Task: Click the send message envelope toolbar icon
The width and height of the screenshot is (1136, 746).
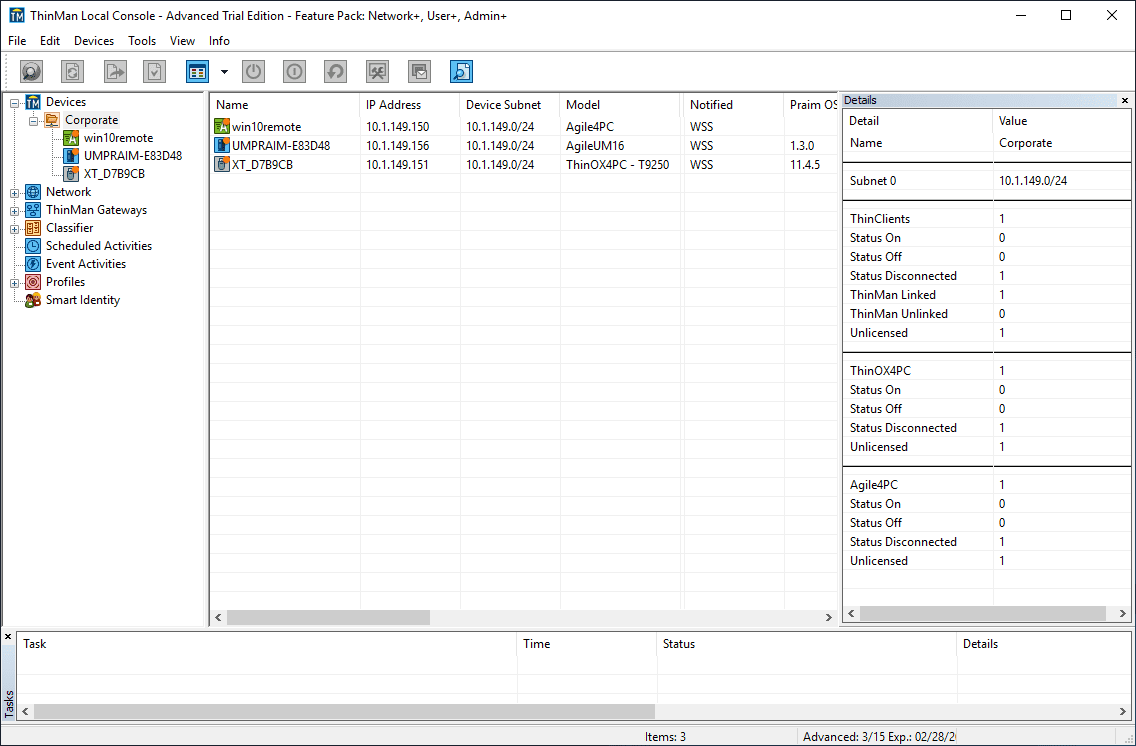Action: [419, 71]
